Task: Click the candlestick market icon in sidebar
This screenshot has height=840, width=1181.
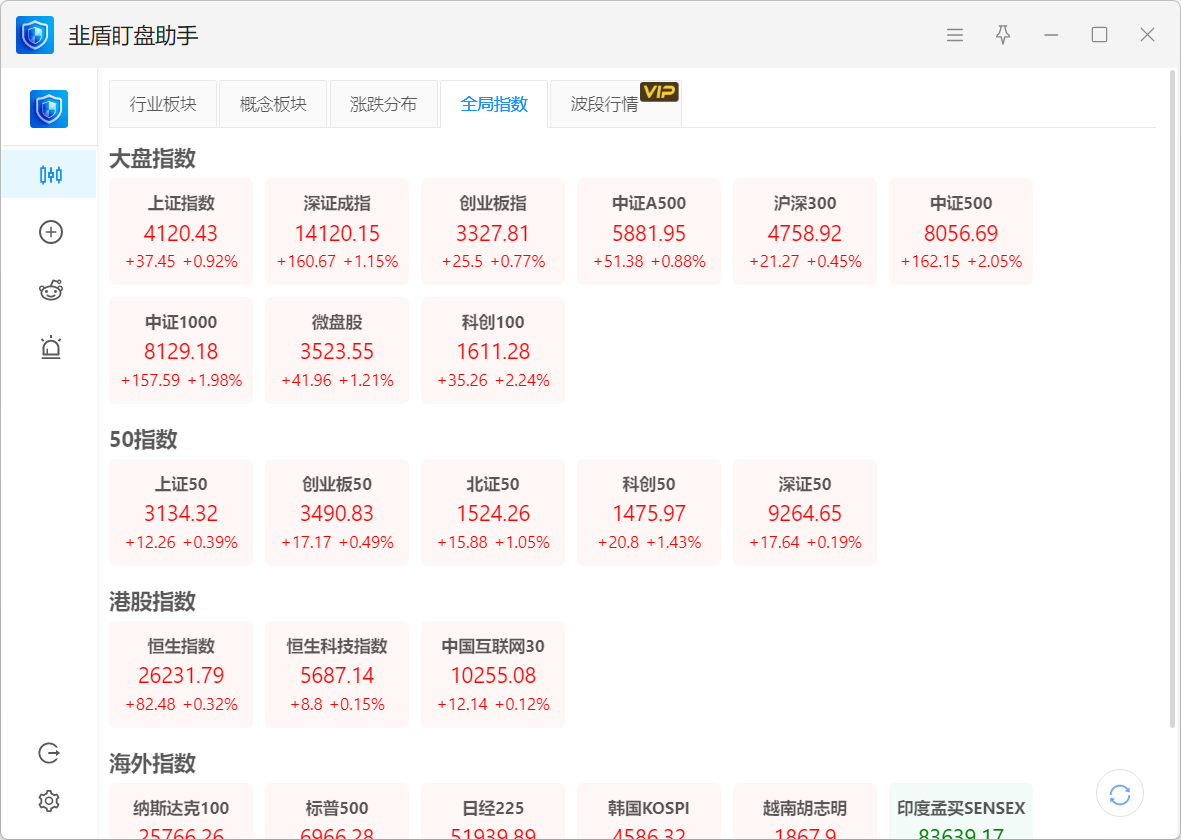Action: point(50,175)
